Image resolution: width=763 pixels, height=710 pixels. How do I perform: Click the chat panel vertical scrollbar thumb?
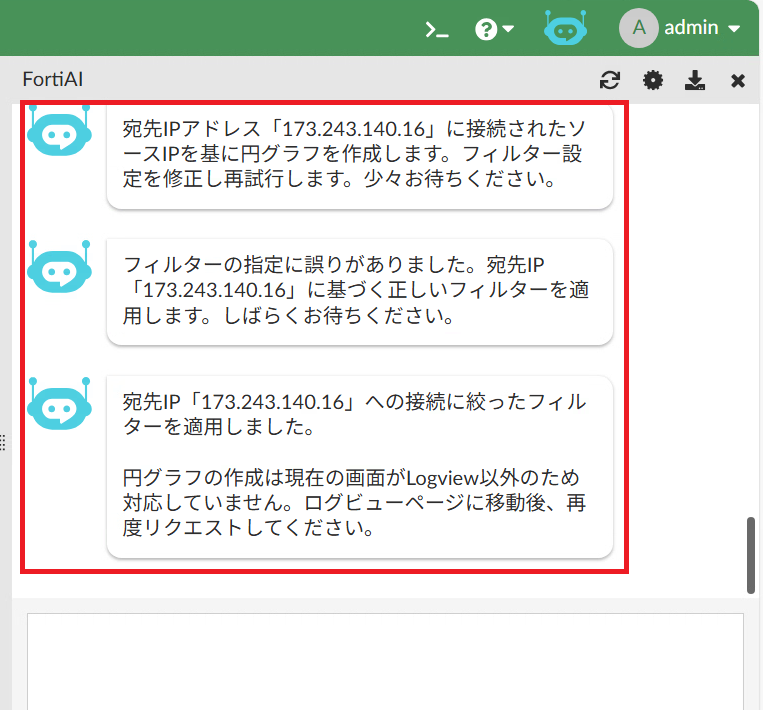[751, 555]
